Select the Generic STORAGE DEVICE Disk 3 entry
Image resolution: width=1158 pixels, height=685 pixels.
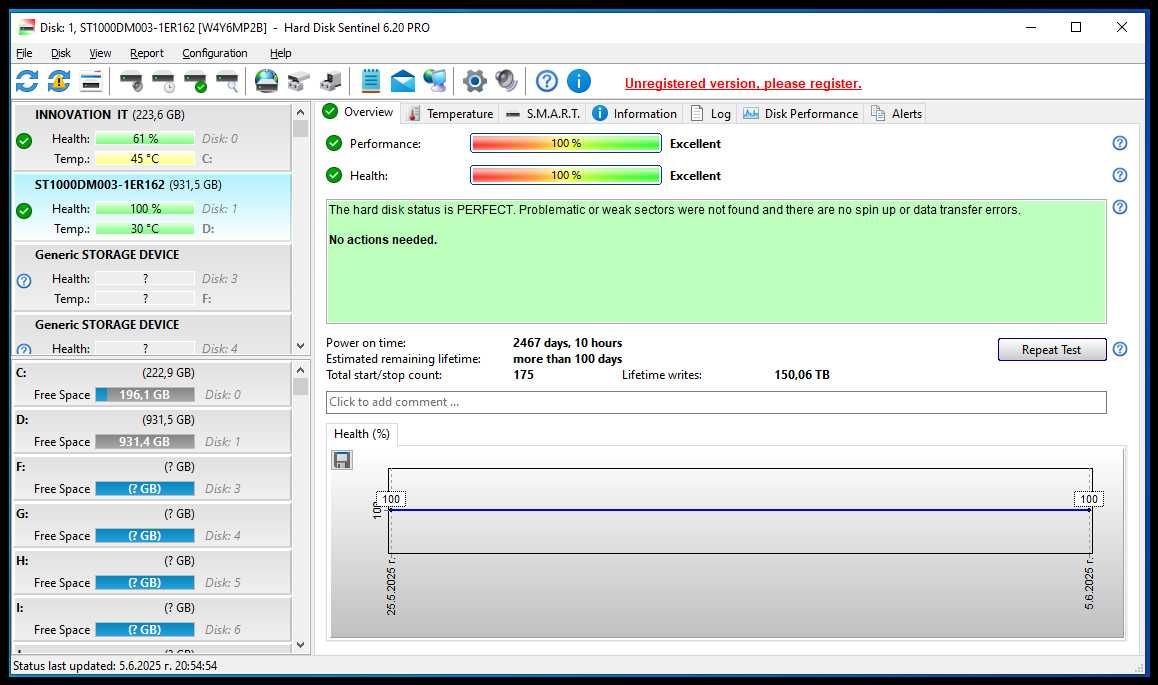coord(152,278)
